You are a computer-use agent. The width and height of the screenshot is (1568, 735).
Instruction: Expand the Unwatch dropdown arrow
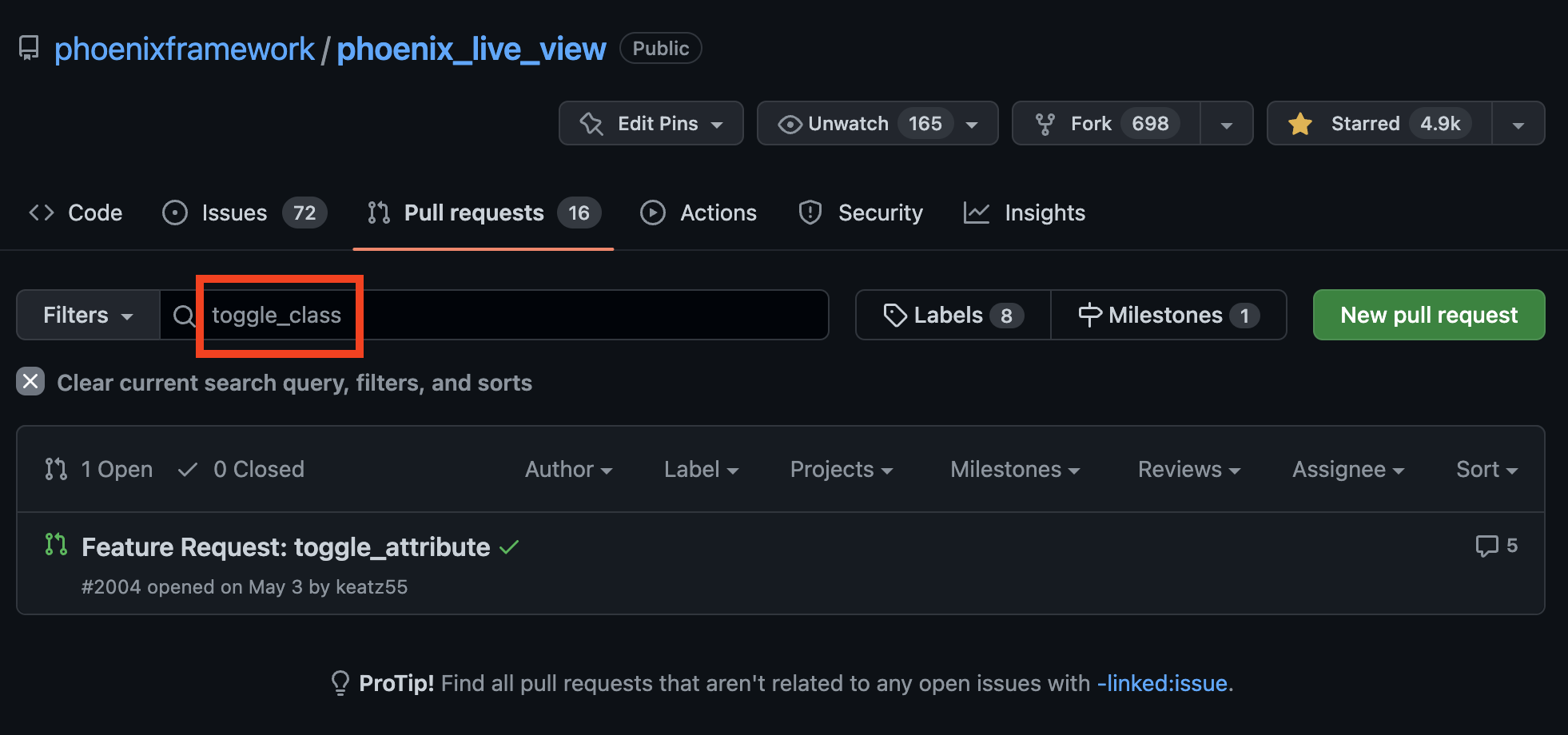point(972,124)
